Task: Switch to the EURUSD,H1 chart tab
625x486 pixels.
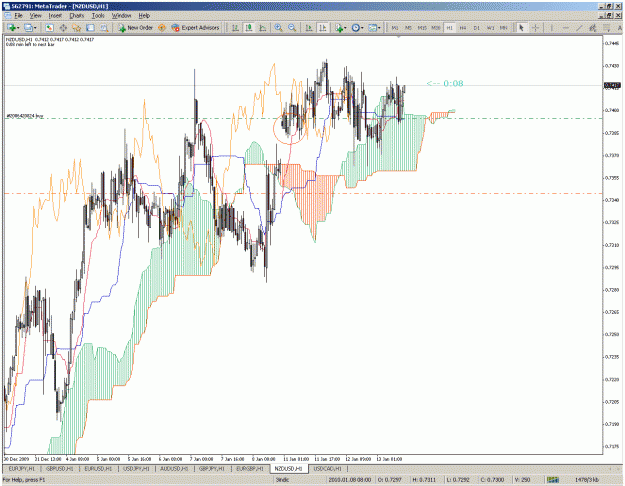Action: [x=98, y=468]
